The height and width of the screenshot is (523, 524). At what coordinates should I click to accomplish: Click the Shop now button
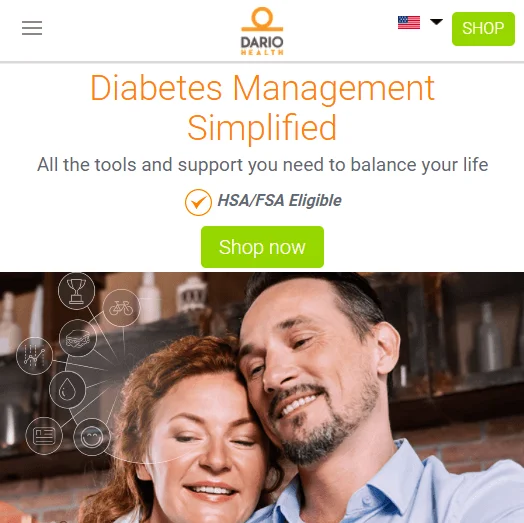[262, 247]
